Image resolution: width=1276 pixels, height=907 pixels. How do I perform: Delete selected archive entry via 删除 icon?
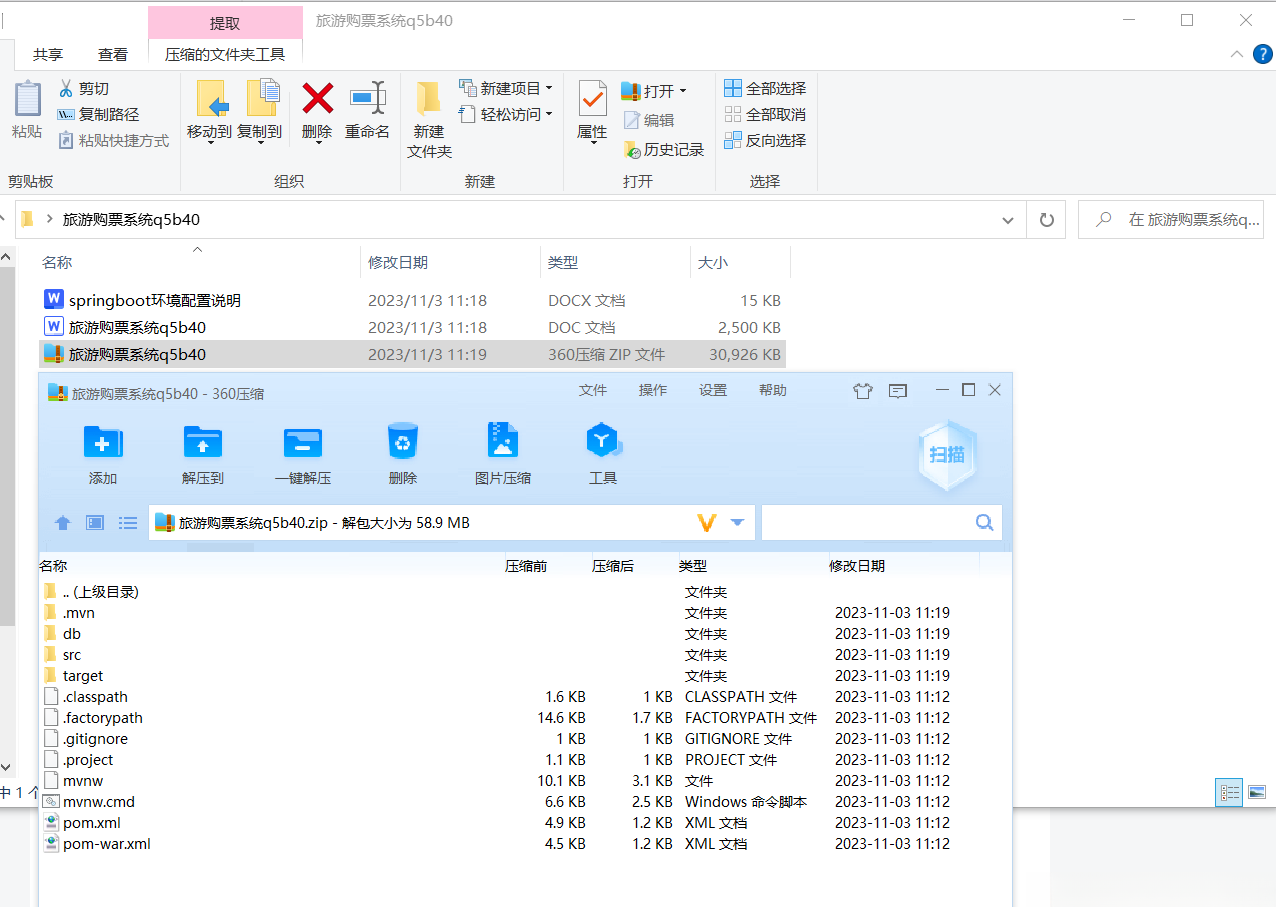(402, 453)
